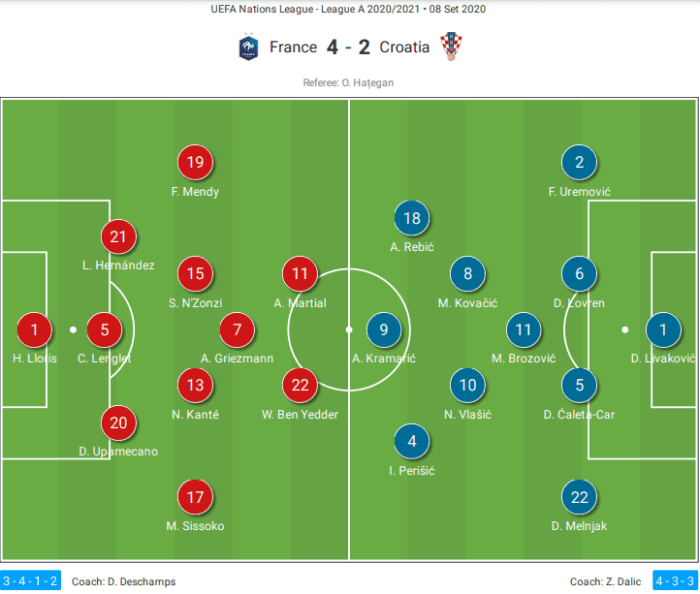Select blue number 9 A. Kramarić marker
The height and width of the screenshot is (594, 700).
(383, 330)
